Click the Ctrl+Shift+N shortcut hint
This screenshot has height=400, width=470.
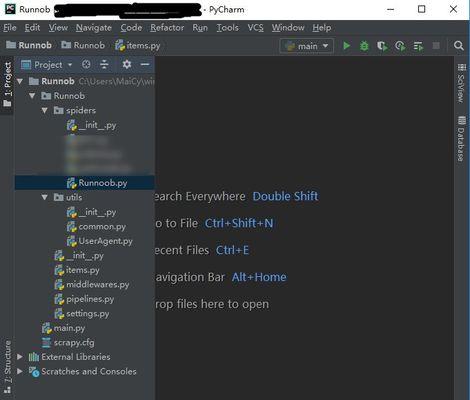[239, 223]
